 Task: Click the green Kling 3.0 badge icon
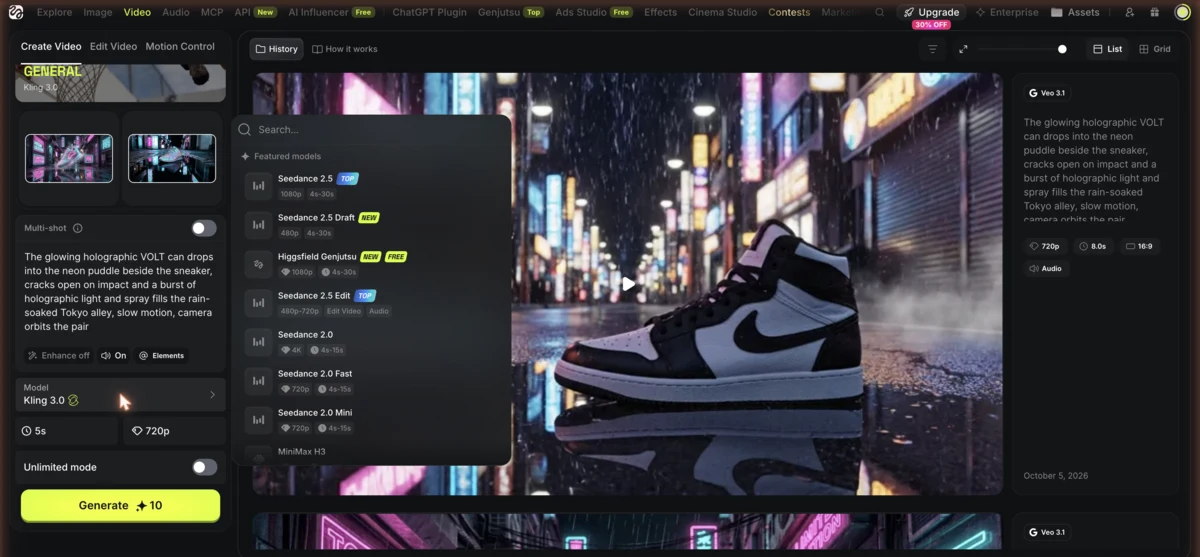click(x=73, y=400)
